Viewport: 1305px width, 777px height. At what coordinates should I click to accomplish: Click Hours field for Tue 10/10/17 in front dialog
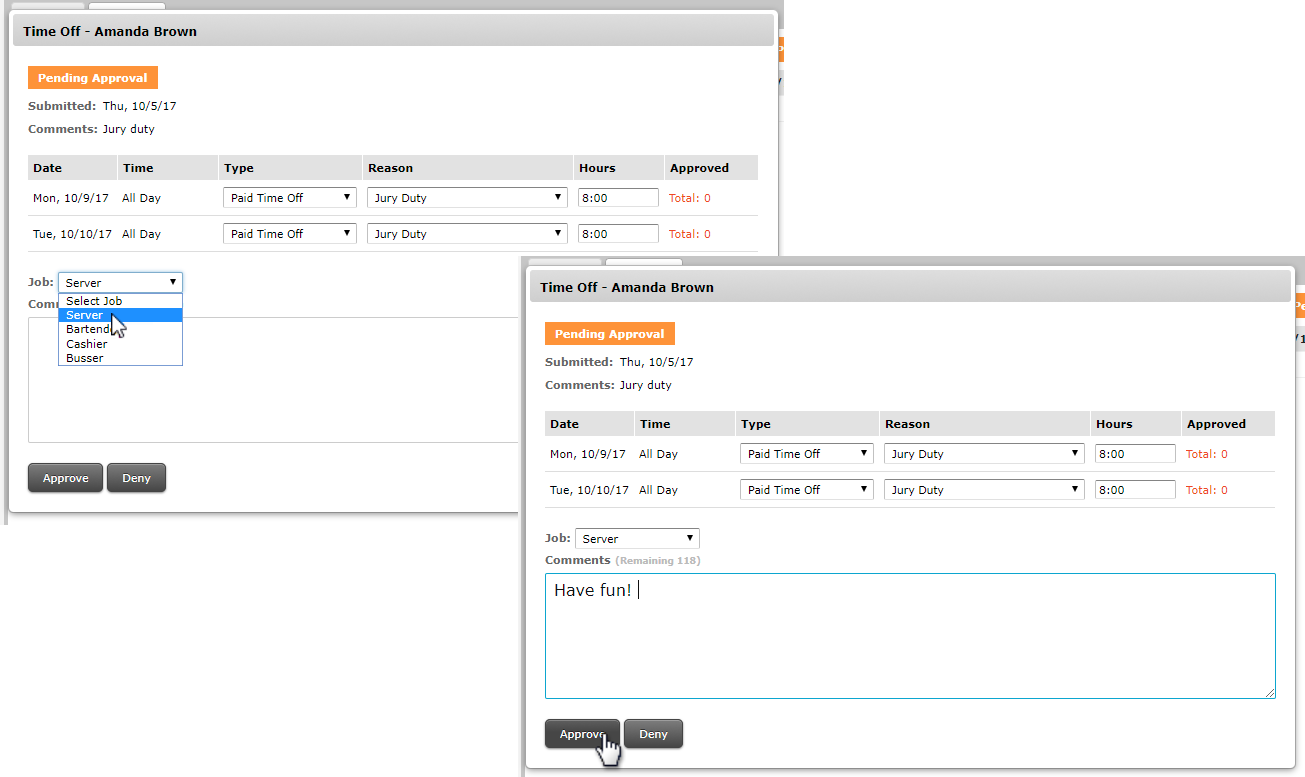tap(1135, 490)
